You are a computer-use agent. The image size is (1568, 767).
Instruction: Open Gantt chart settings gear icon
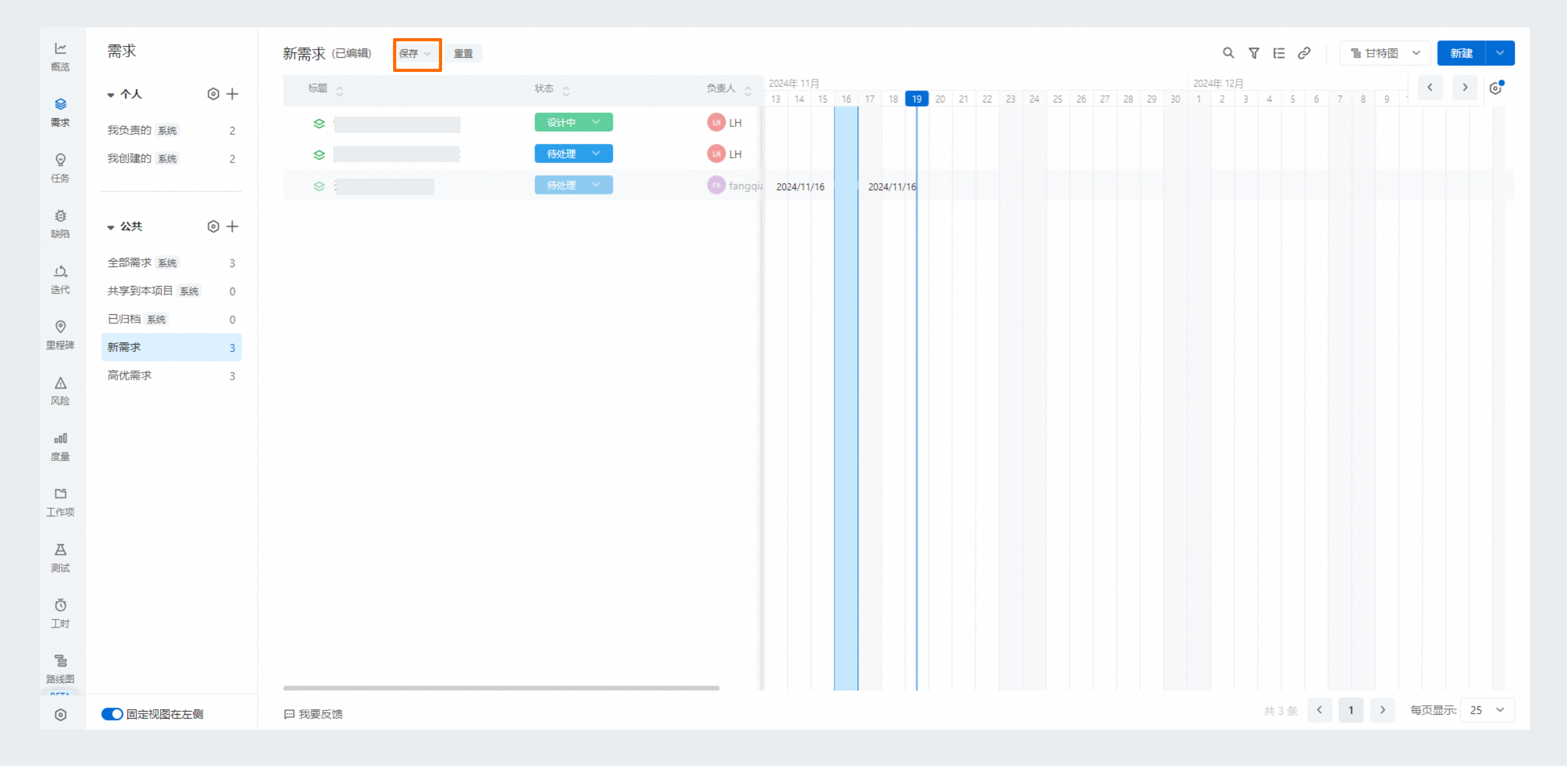(x=1496, y=88)
